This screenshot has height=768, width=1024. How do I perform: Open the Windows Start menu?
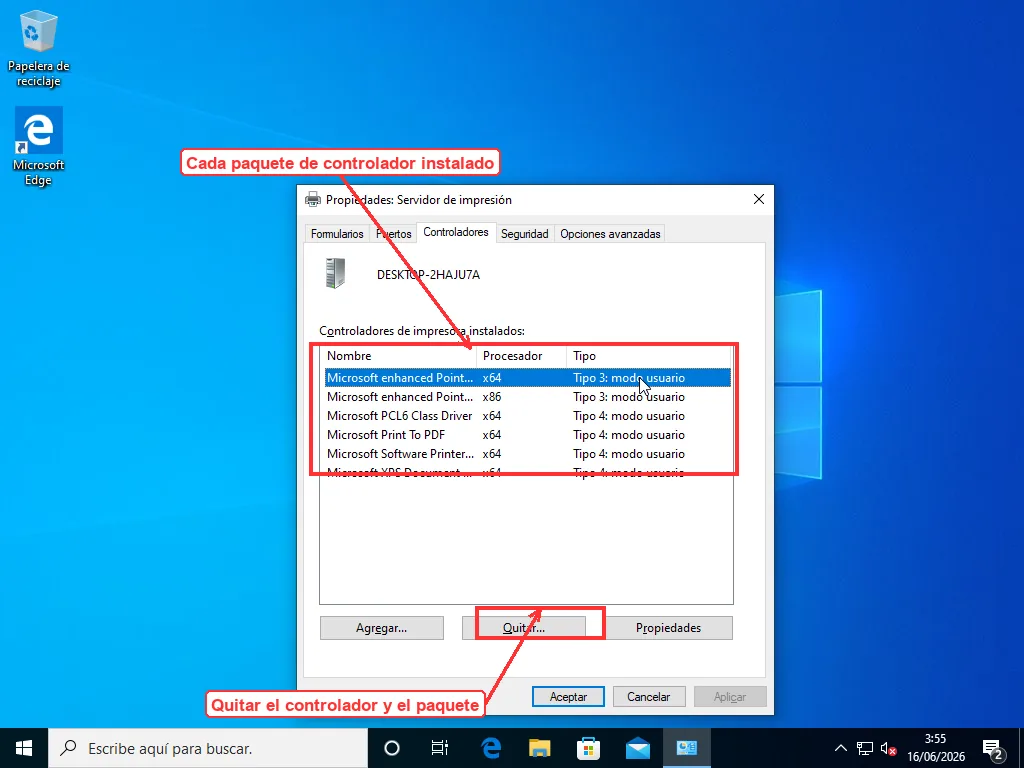24,748
